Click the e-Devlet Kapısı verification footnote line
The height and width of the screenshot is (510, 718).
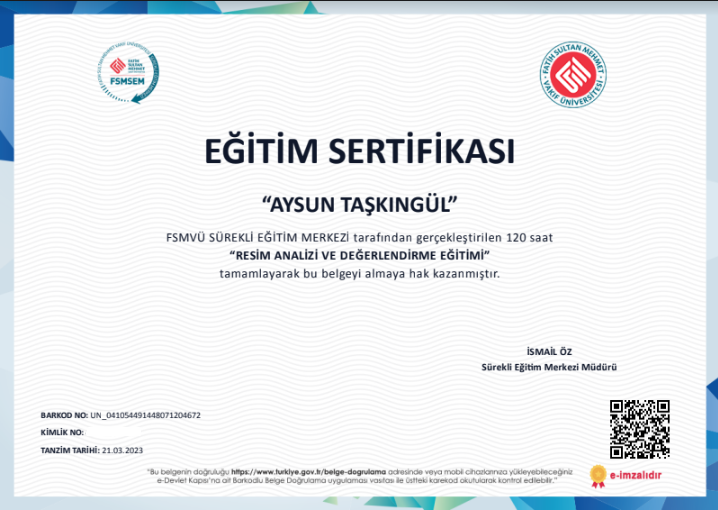[357, 480]
